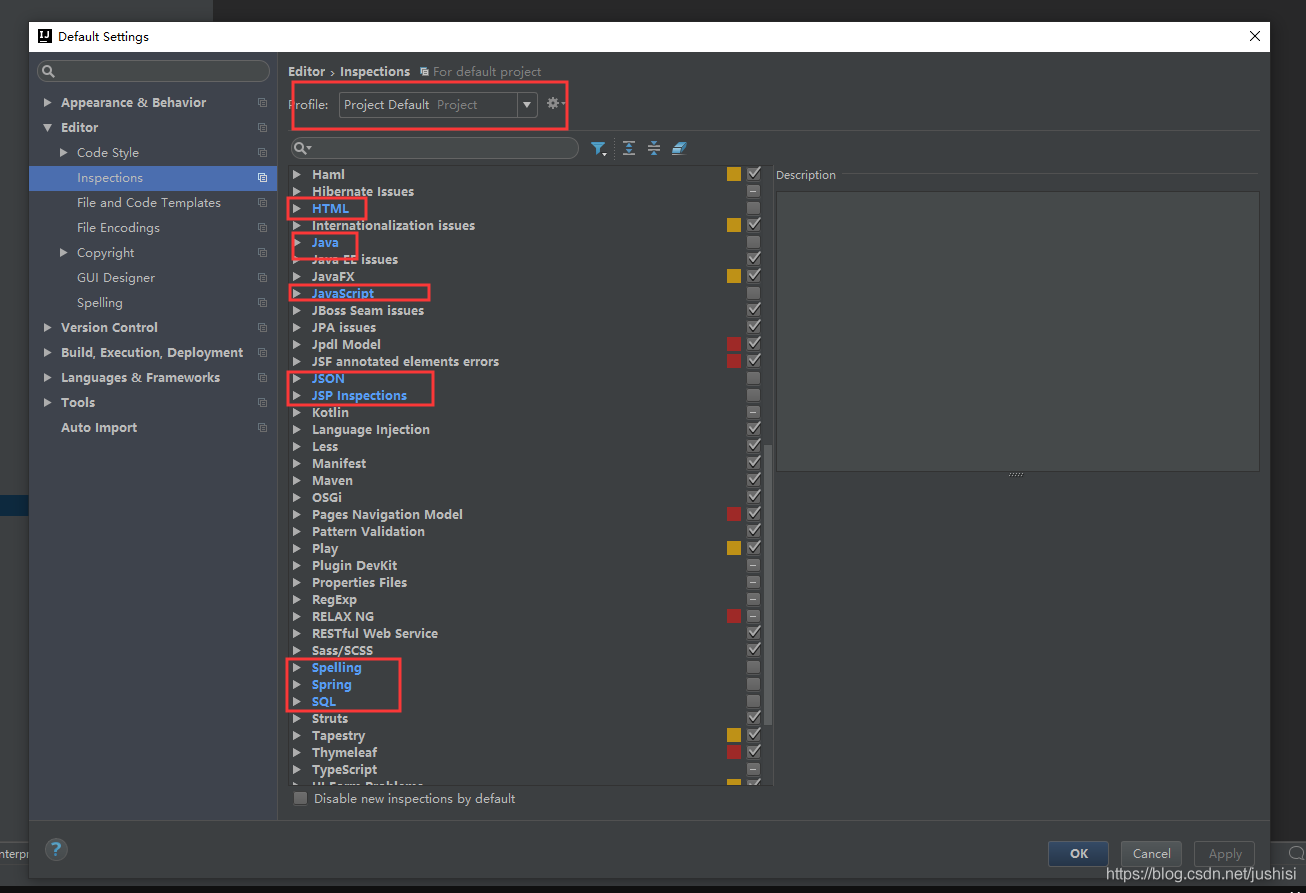Viewport: 1306px width, 893px height.
Task: Focus the inspections search field
Action: pyautogui.click(x=435, y=148)
